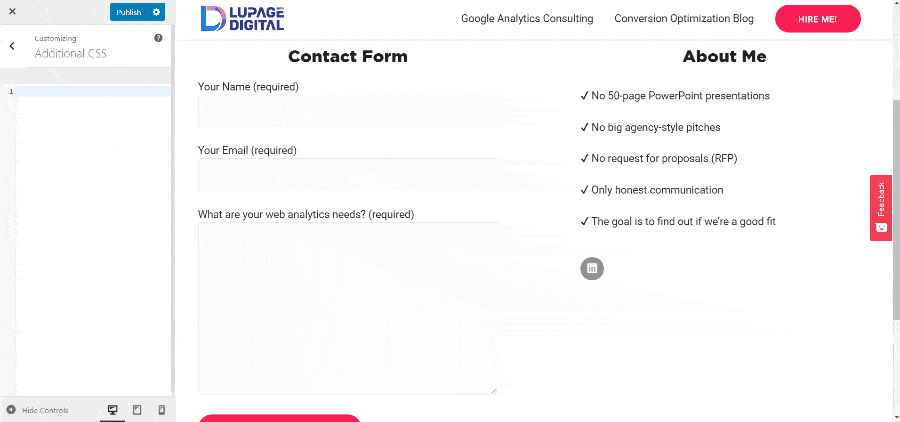Collapse the panel via Hide Controls
900x422 pixels.
pos(37,410)
